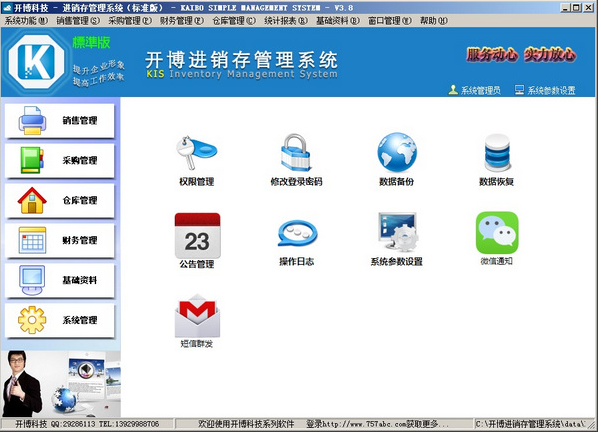Click the green book icon beside 采购管理
The width and height of the screenshot is (601, 433).
click(32, 160)
